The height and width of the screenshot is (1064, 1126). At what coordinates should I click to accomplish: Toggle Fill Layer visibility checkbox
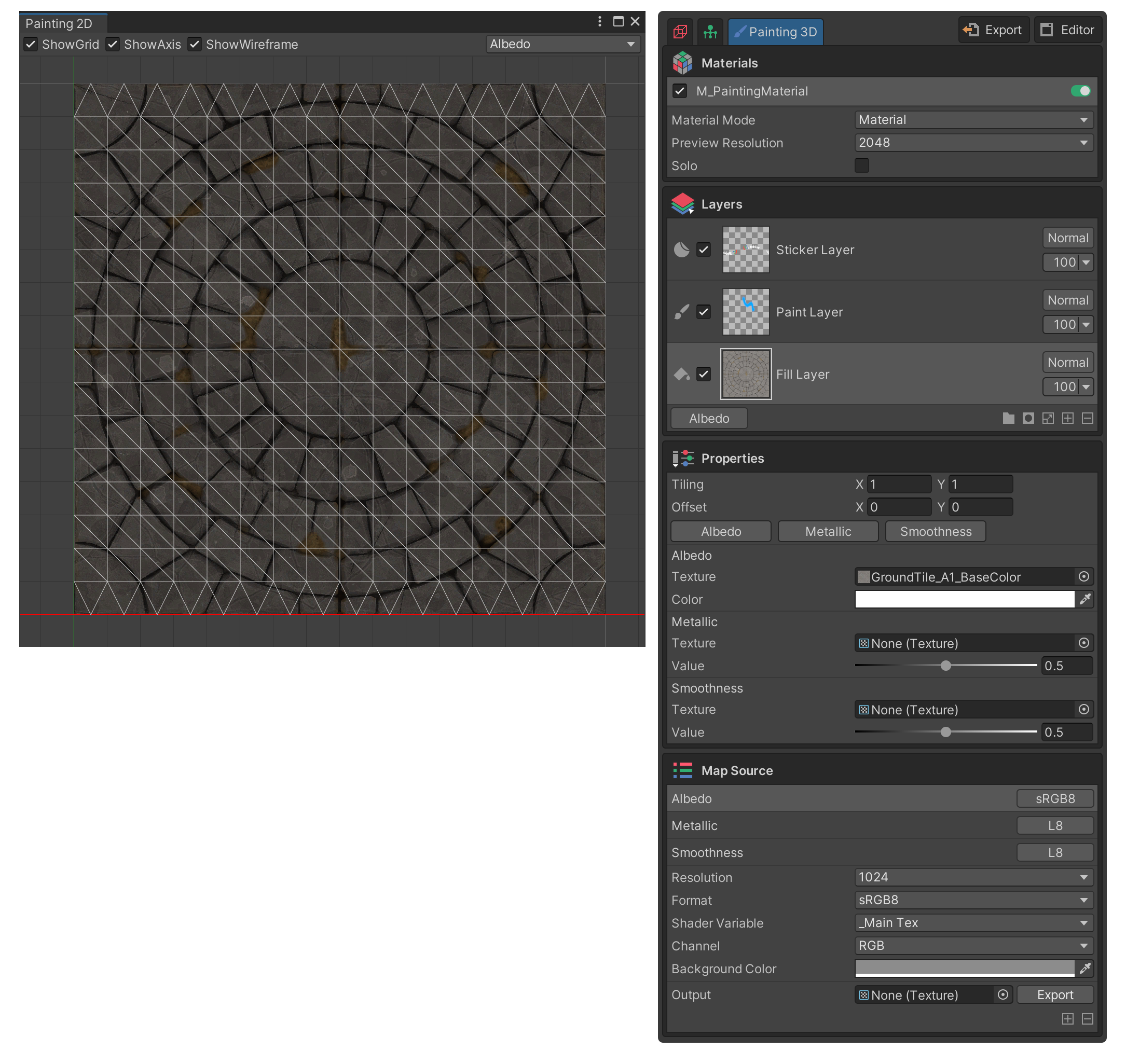(x=703, y=374)
